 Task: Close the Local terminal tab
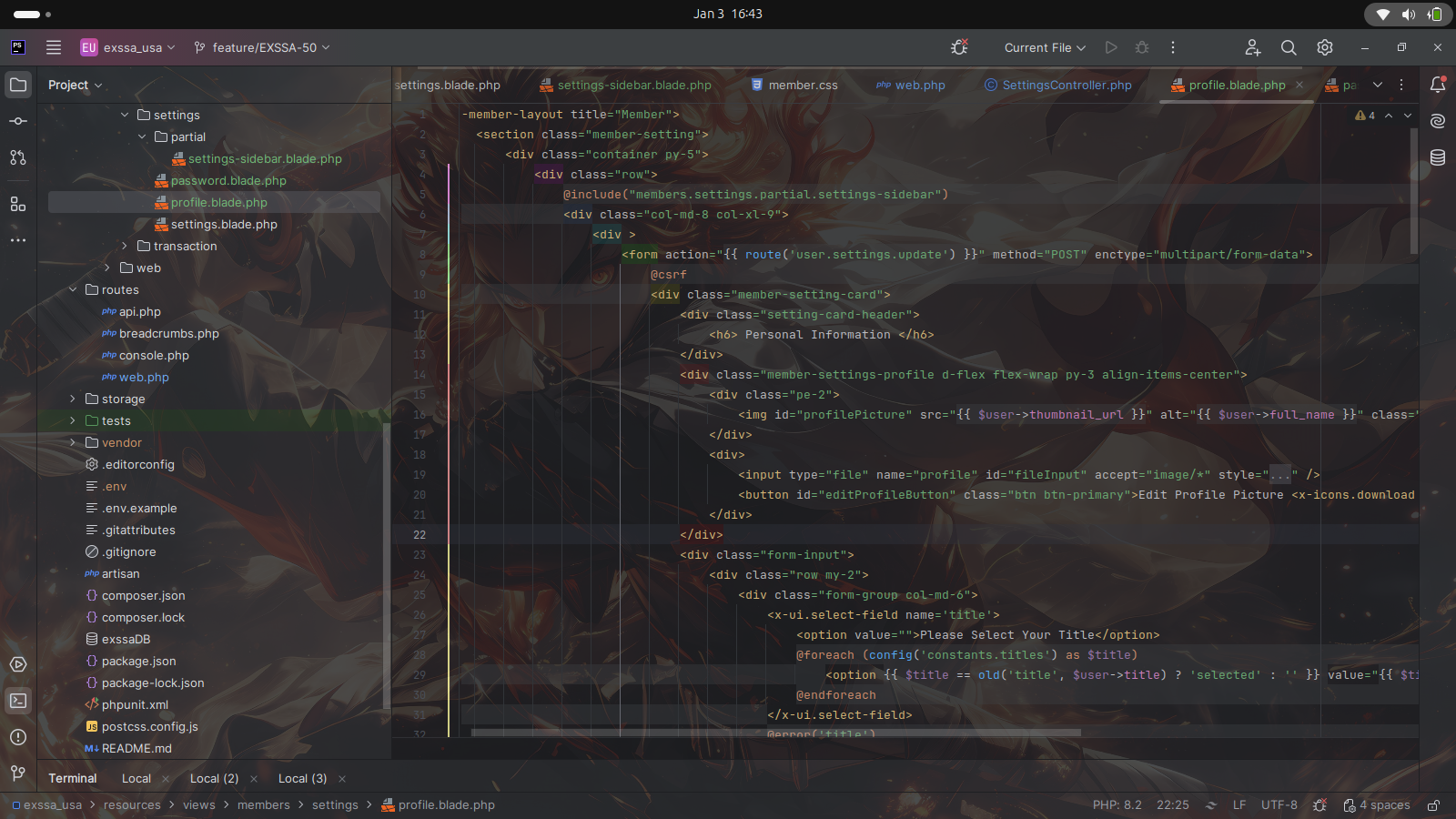(x=165, y=779)
